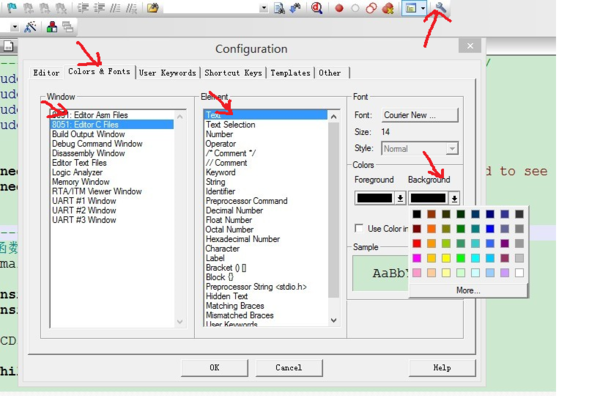Close the Configuration dialog

[x=470, y=46]
